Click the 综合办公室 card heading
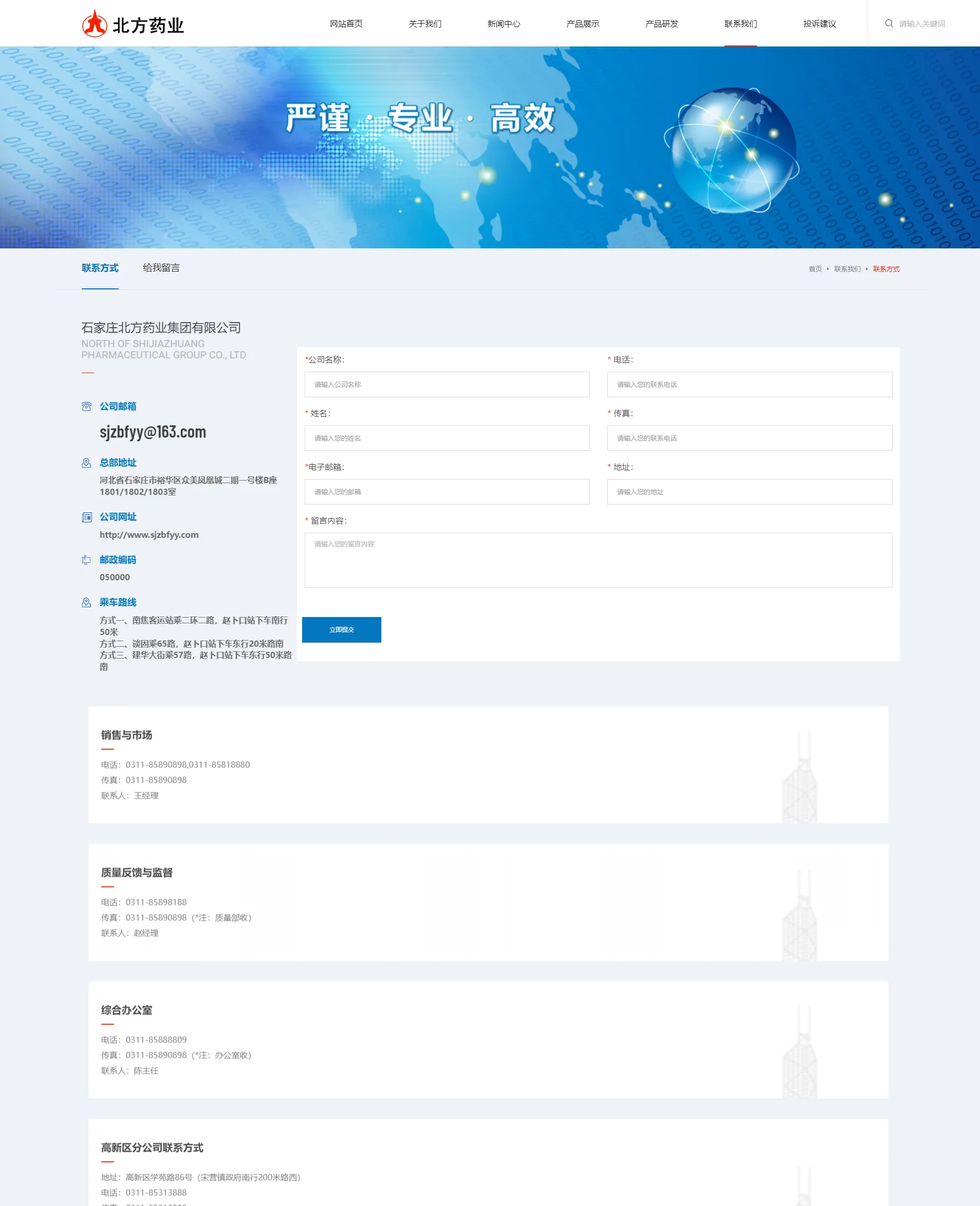The image size is (980, 1206). tap(126, 1010)
